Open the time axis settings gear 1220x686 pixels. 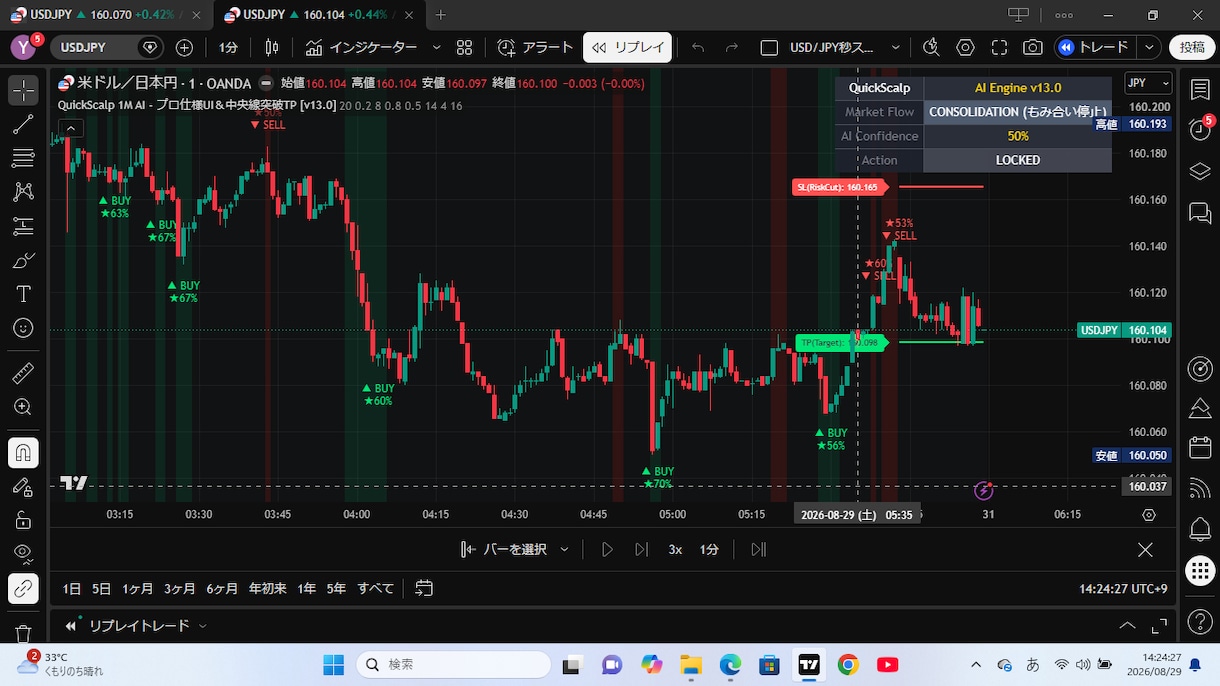1149,515
